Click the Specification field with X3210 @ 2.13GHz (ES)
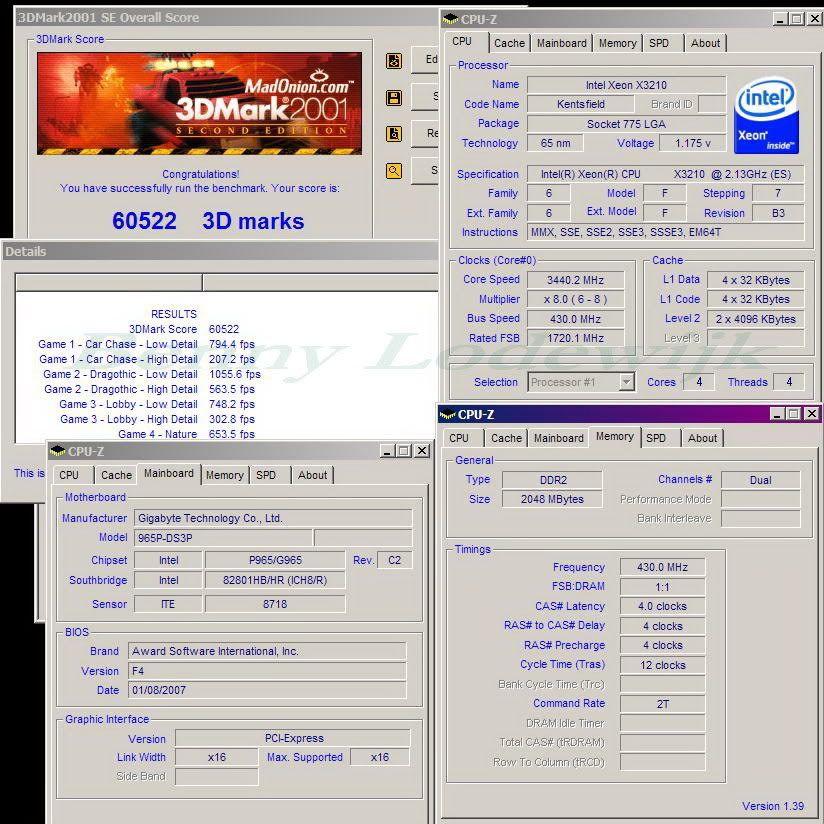The width and height of the screenshot is (824, 824). [666, 174]
